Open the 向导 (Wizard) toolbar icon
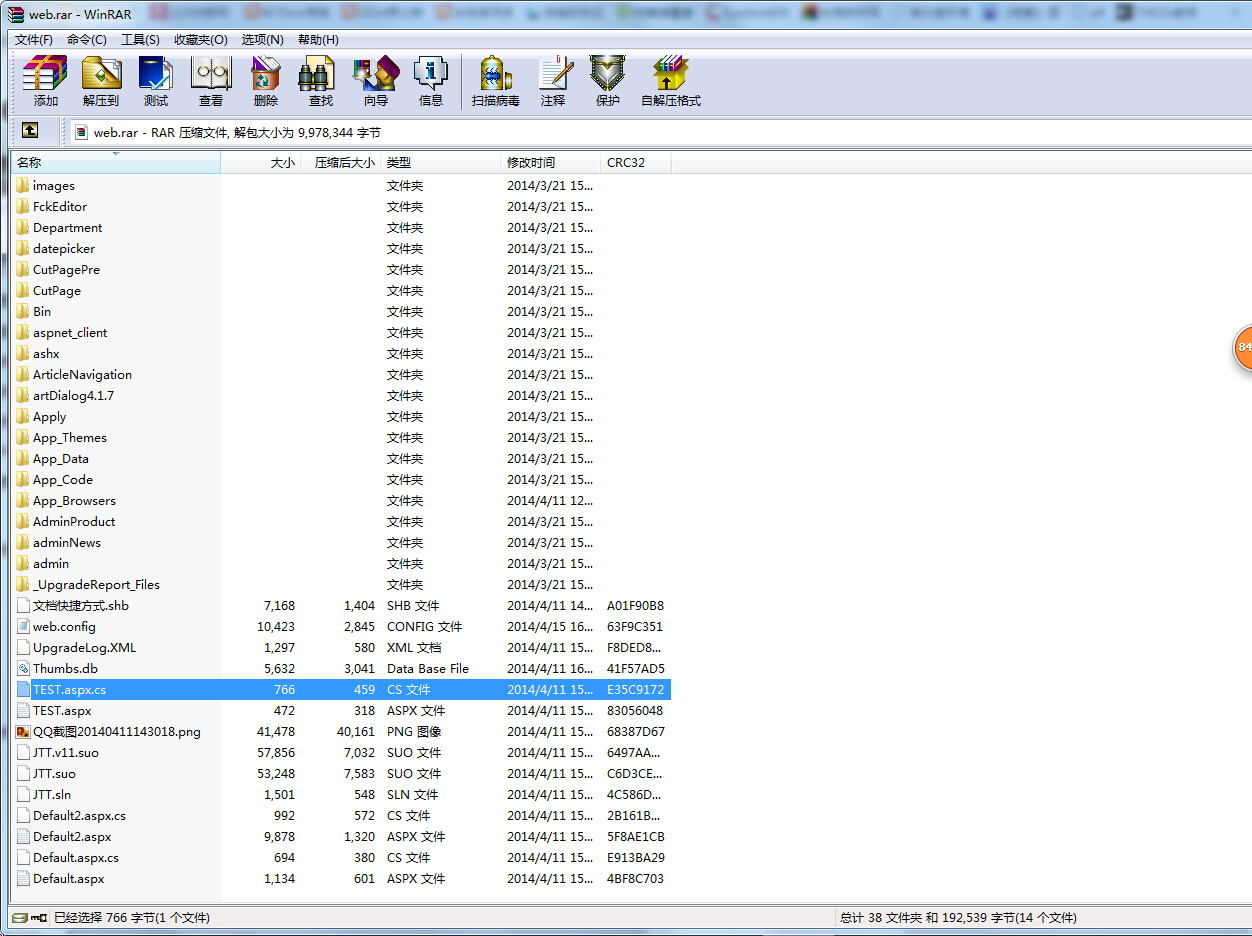 click(376, 73)
